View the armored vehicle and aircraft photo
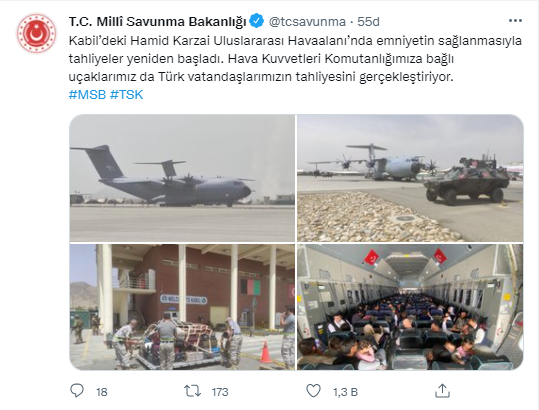Image resolution: width=539 pixels, height=410 pixels. [x=410, y=178]
